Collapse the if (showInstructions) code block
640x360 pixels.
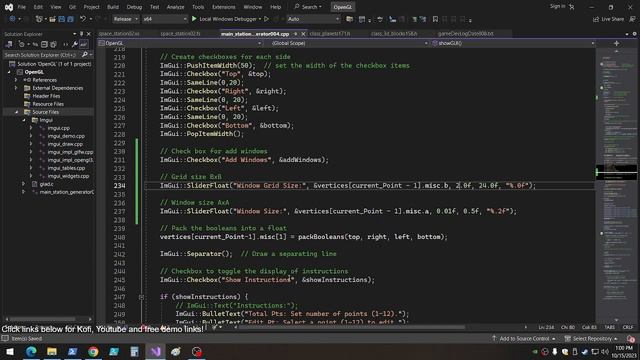(141, 297)
